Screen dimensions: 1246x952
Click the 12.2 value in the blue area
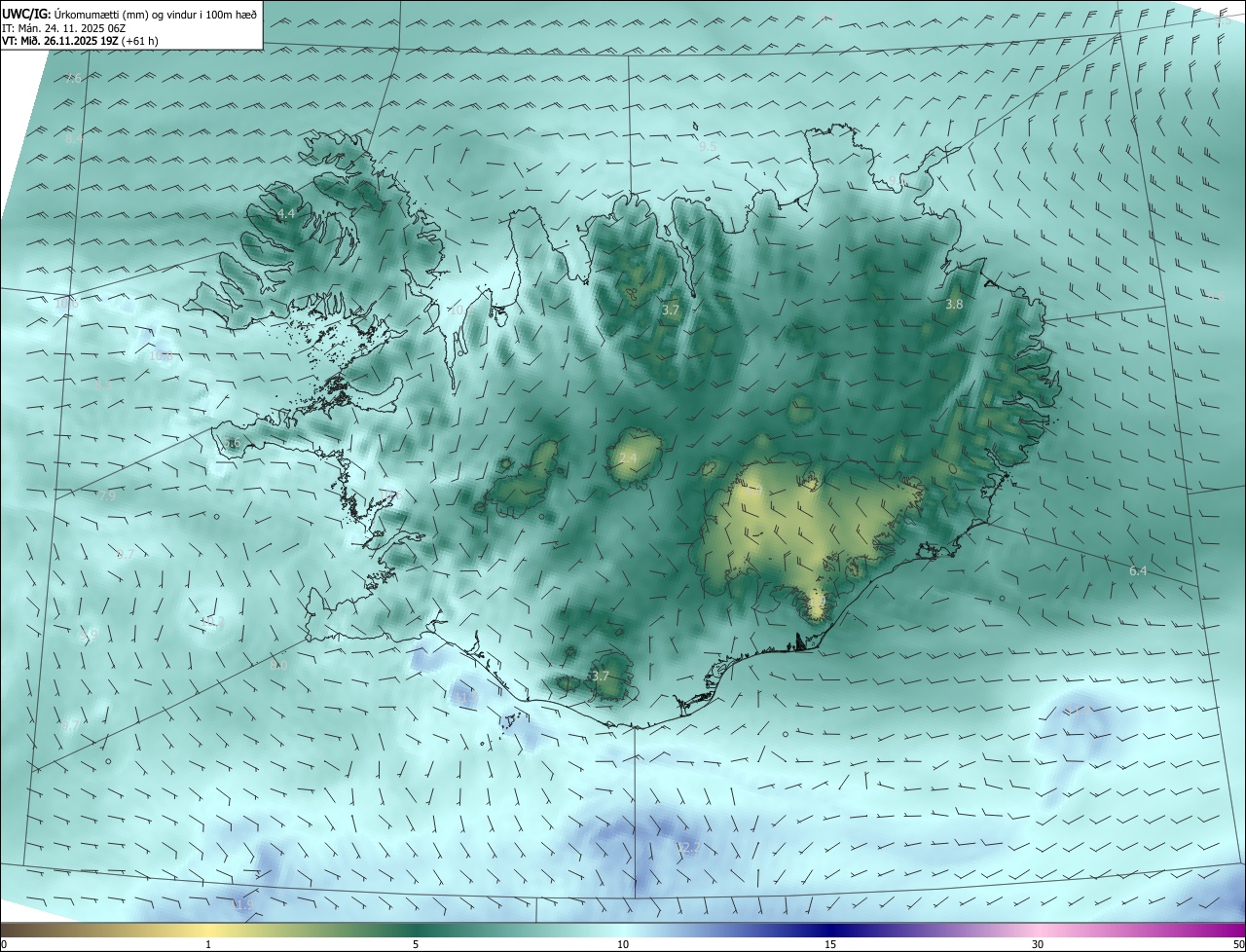pyautogui.click(x=688, y=848)
